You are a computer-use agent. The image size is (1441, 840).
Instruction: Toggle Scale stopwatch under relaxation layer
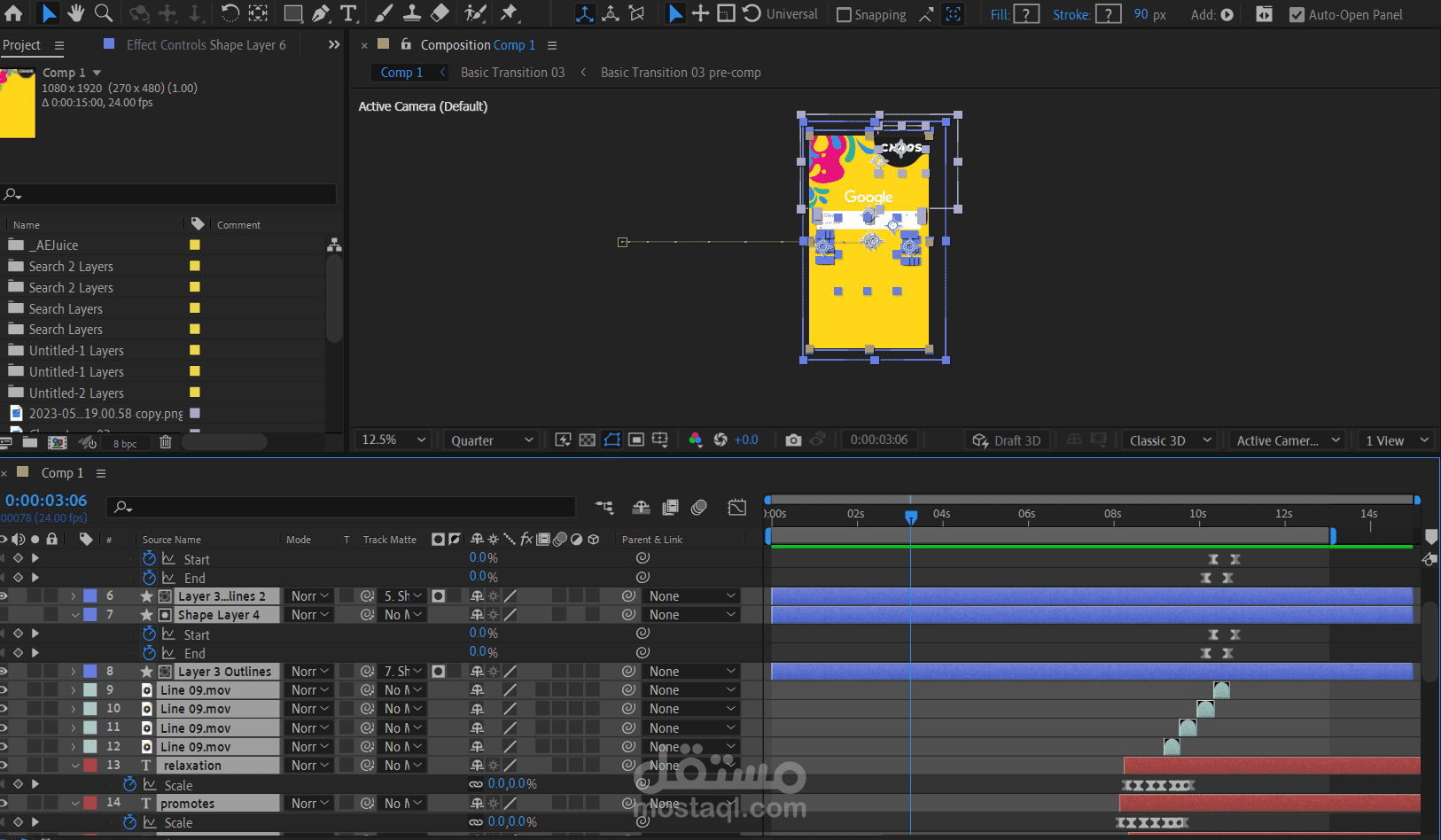129,784
